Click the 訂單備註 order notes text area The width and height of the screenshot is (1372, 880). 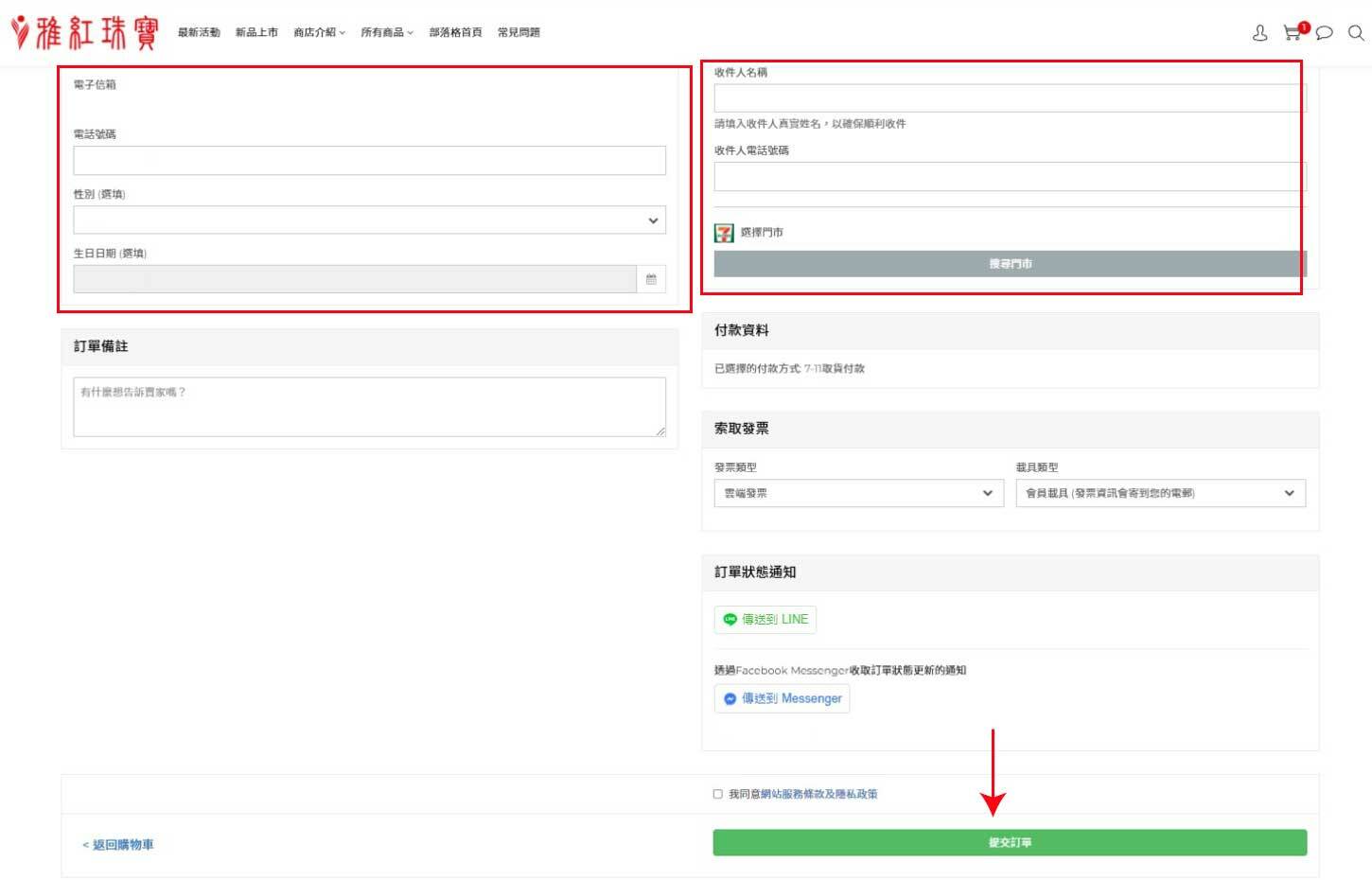369,407
